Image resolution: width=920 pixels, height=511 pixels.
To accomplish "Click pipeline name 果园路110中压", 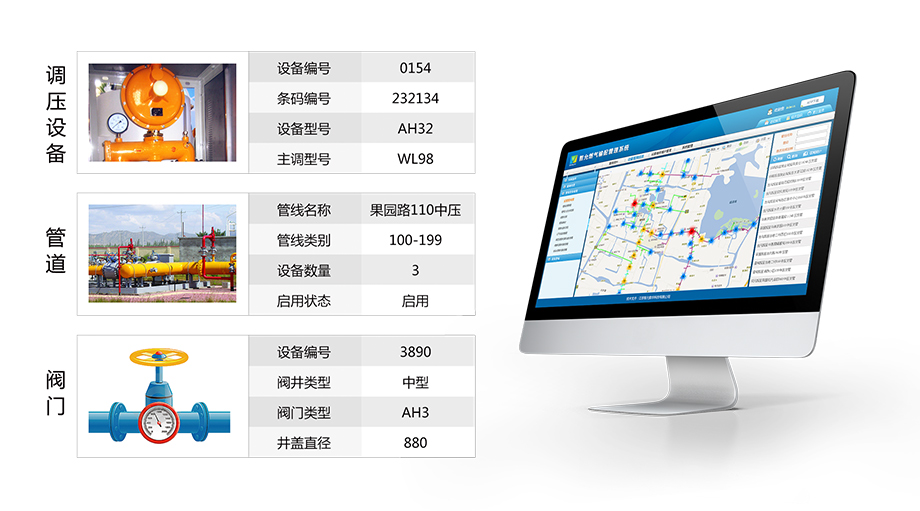I will 415,211.
